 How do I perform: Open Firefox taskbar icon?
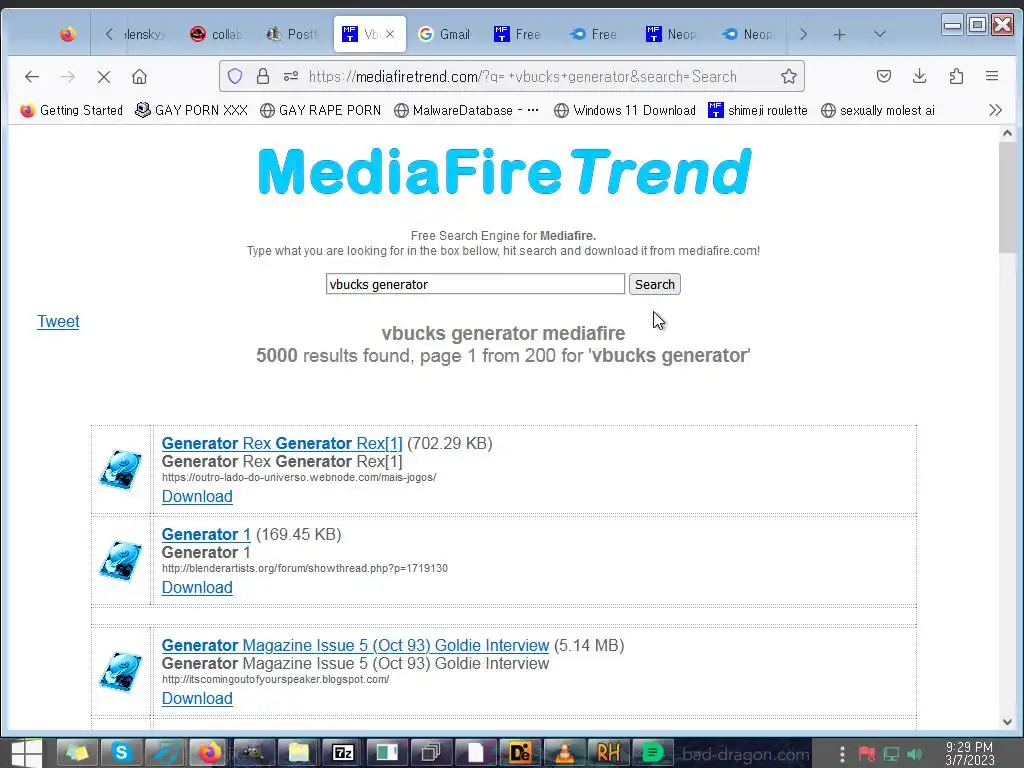coord(210,753)
